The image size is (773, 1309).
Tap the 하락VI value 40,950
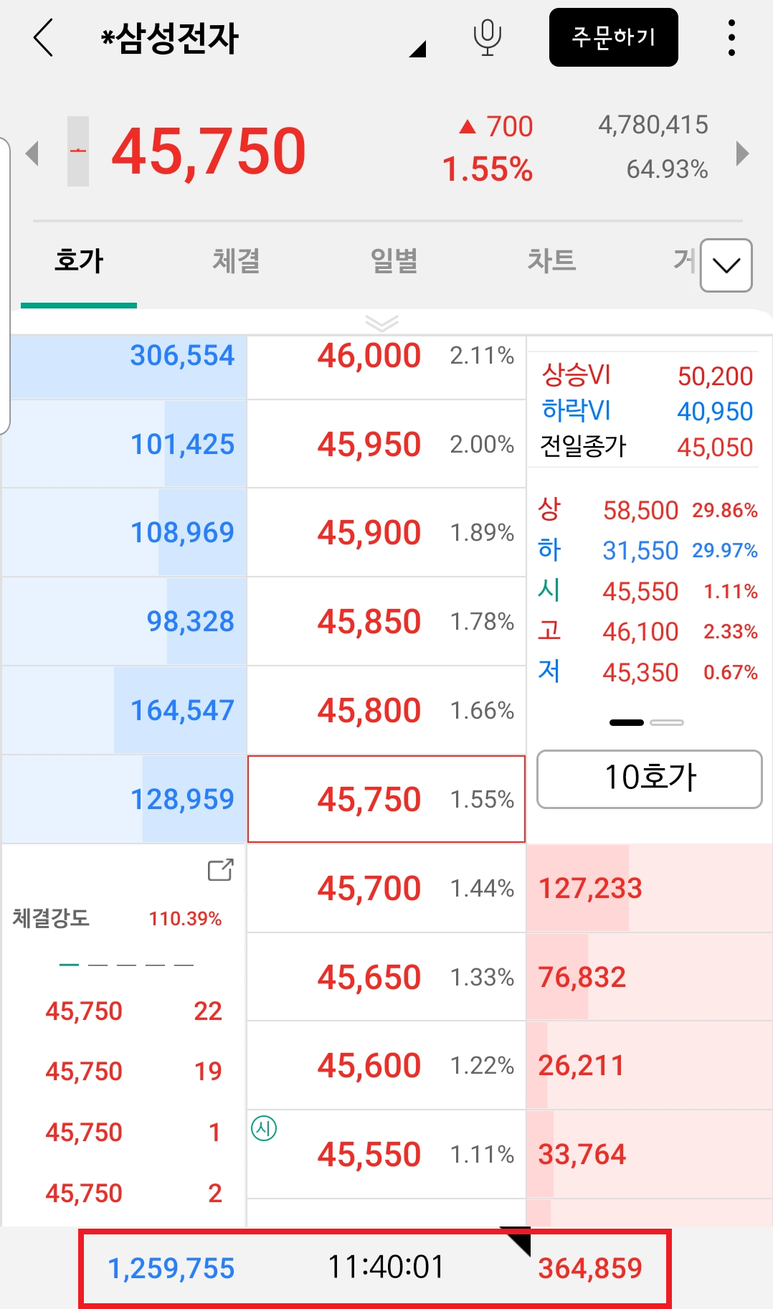click(715, 411)
